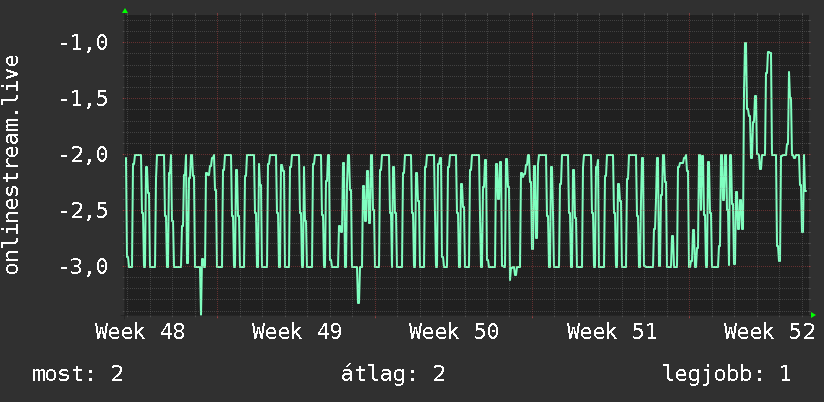Click the 'Week 51' x-axis label
The height and width of the screenshot is (402, 824).
click(x=612, y=332)
